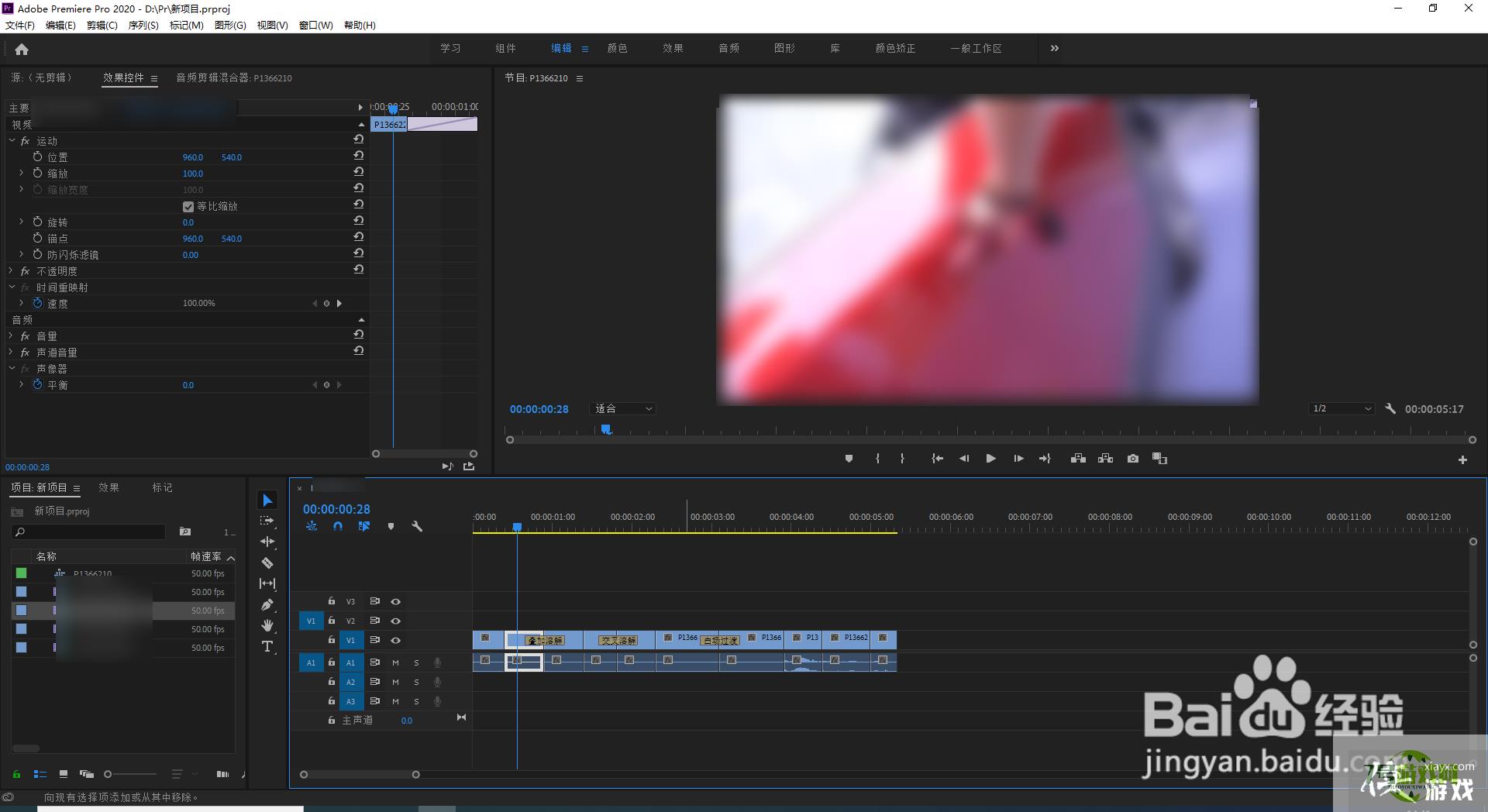1488x812 pixels.
Task: Click the project search field
Action: tap(88, 532)
